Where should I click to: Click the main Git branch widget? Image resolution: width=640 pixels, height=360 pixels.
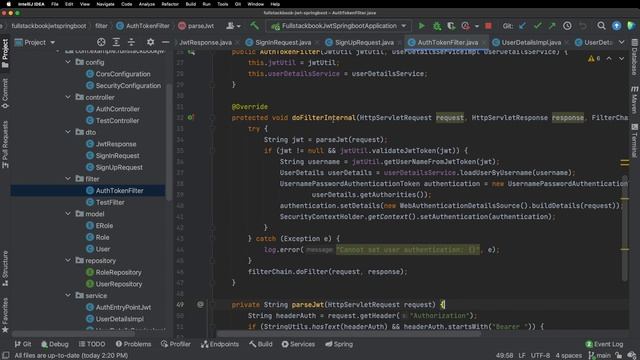599,356
